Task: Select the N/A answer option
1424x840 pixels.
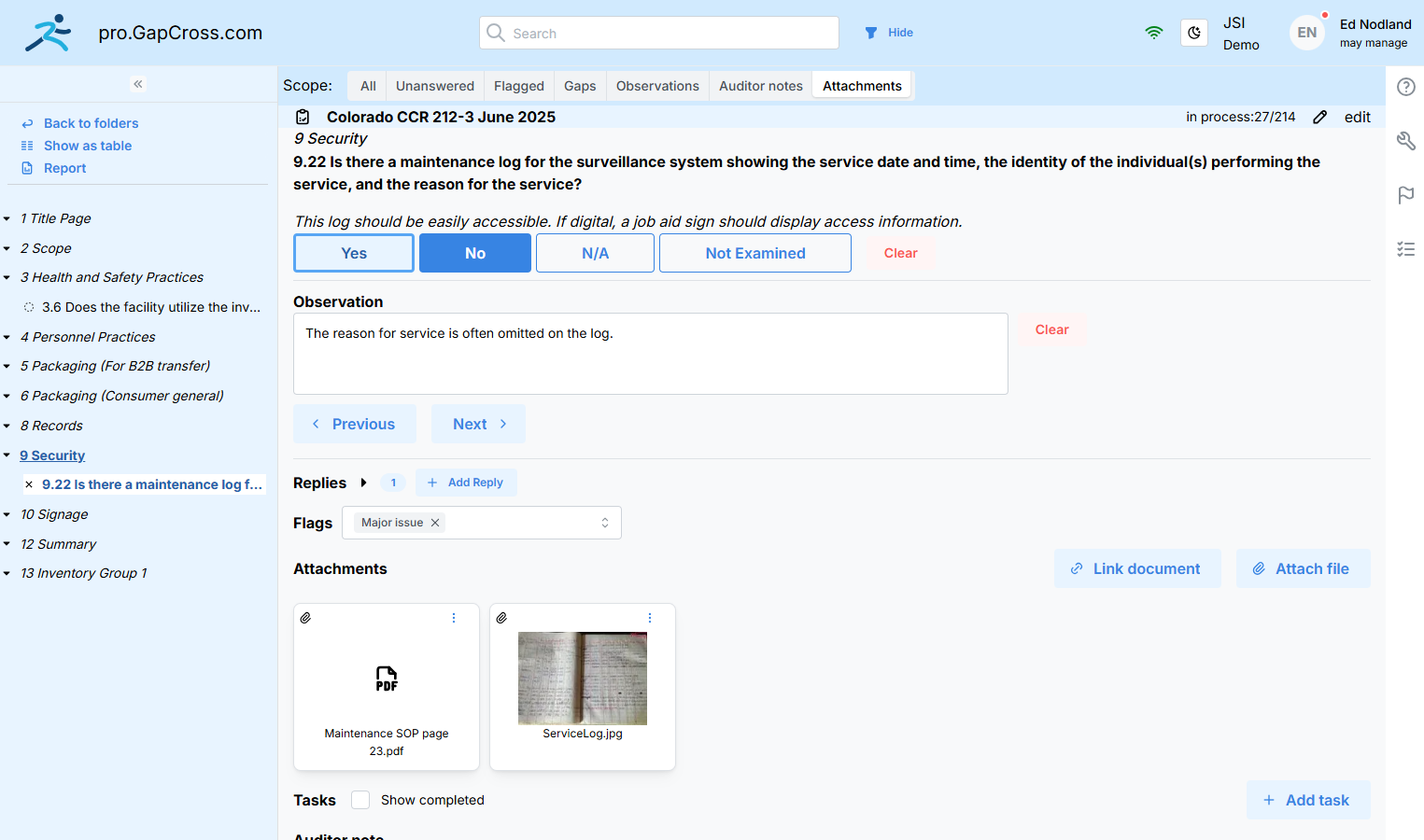Action: click(x=595, y=253)
